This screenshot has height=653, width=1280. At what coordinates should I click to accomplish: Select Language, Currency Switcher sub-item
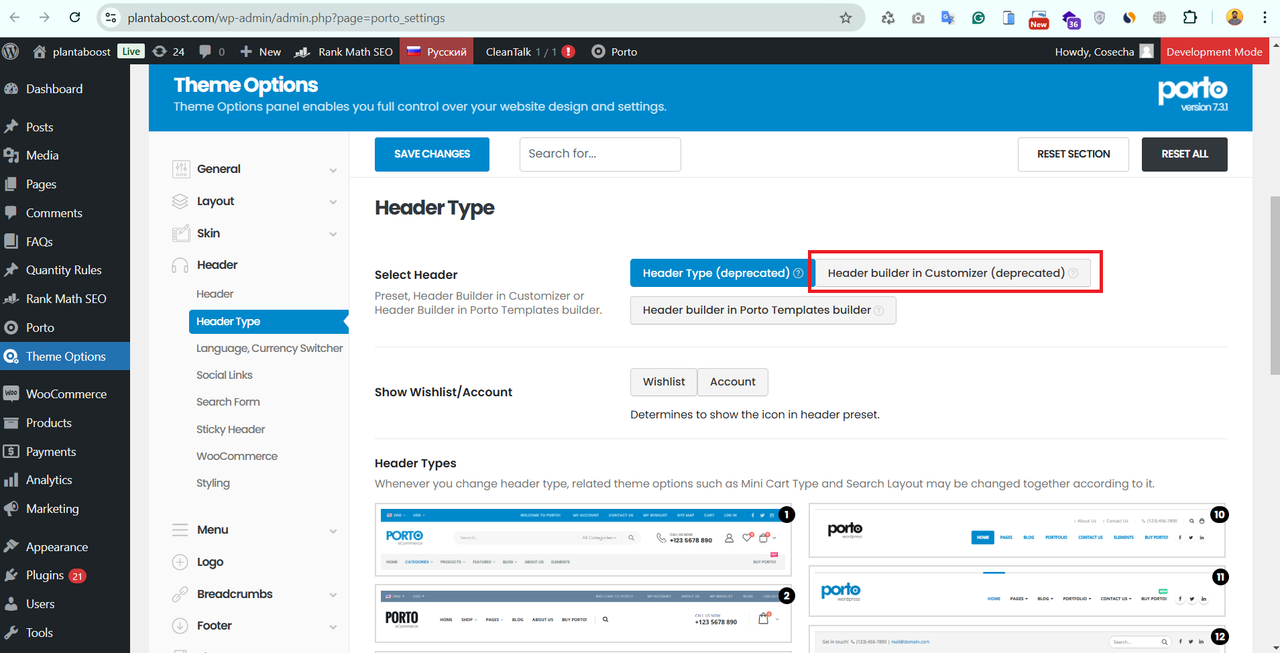click(x=269, y=348)
